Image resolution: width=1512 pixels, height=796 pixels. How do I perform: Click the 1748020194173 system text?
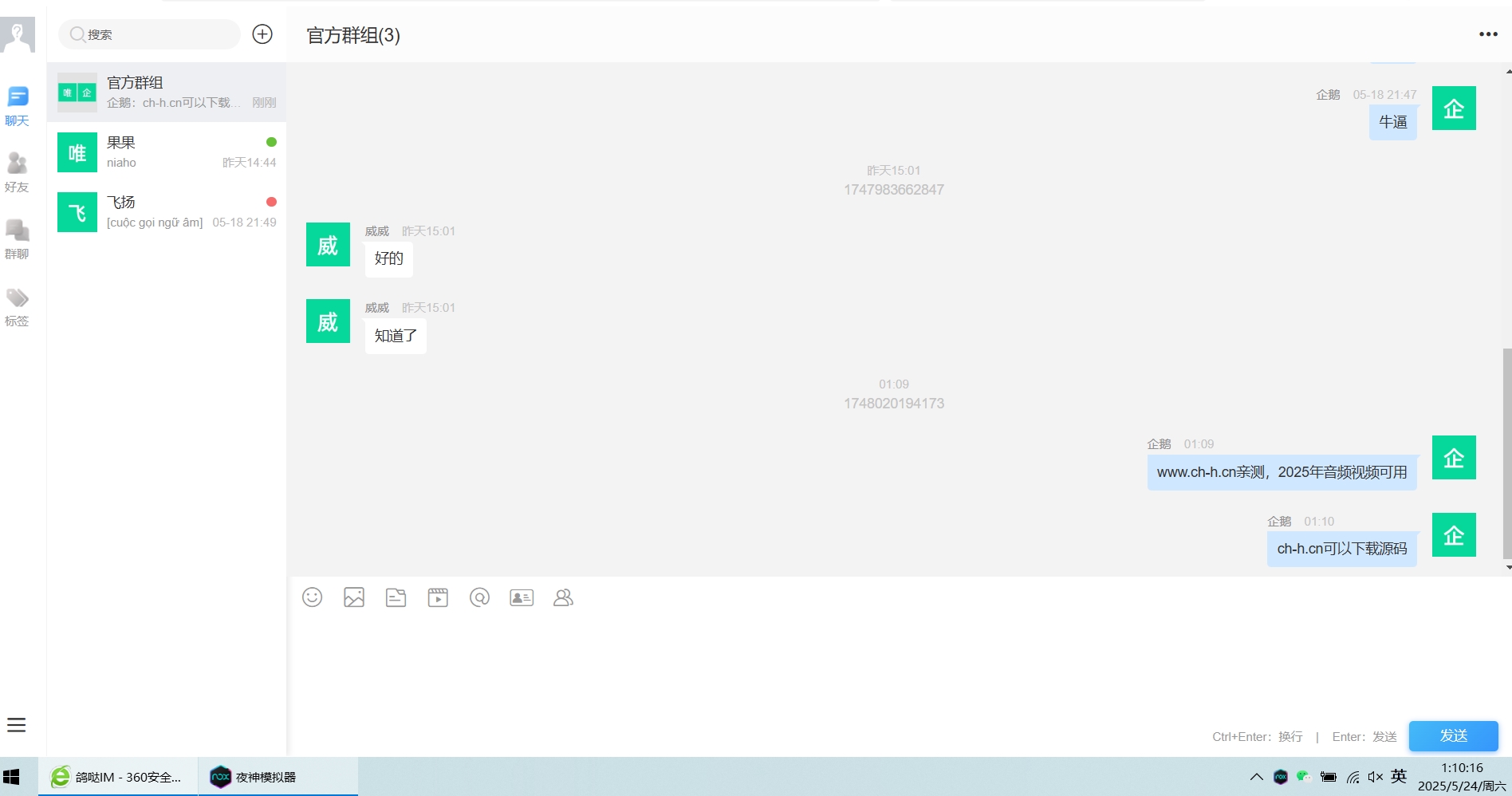pos(894,404)
